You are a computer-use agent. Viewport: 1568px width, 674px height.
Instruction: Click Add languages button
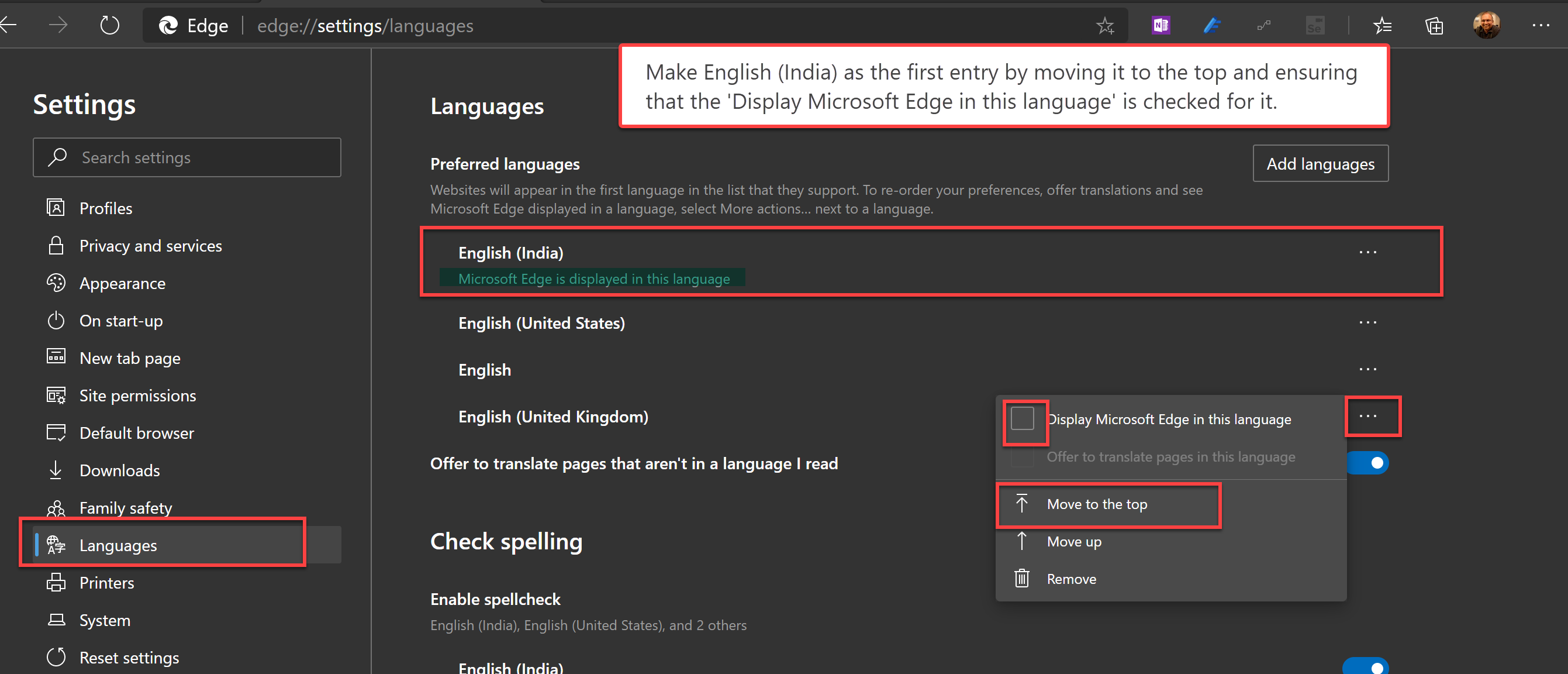(x=1320, y=163)
